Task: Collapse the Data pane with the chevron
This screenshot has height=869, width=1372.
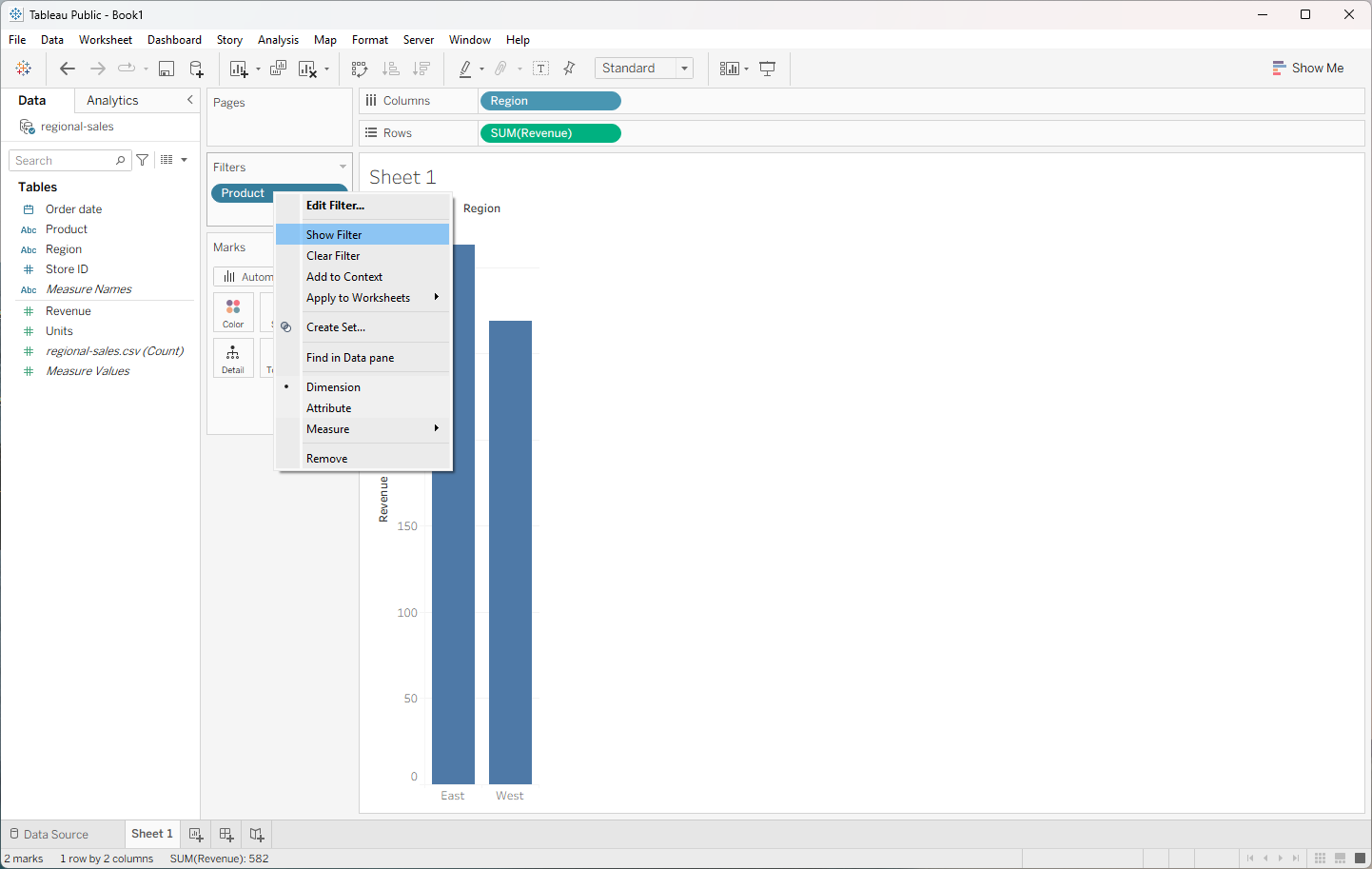Action: click(190, 100)
